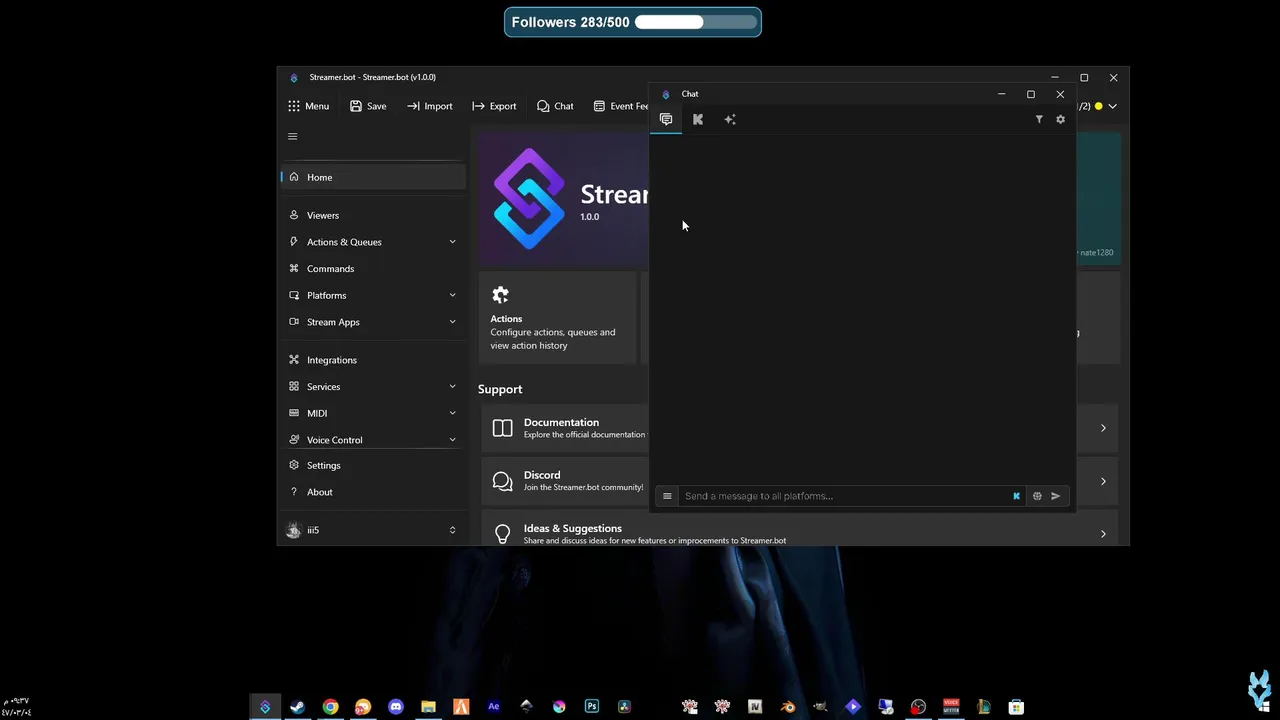Open the menu icon left of message box

(x=667, y=496)
